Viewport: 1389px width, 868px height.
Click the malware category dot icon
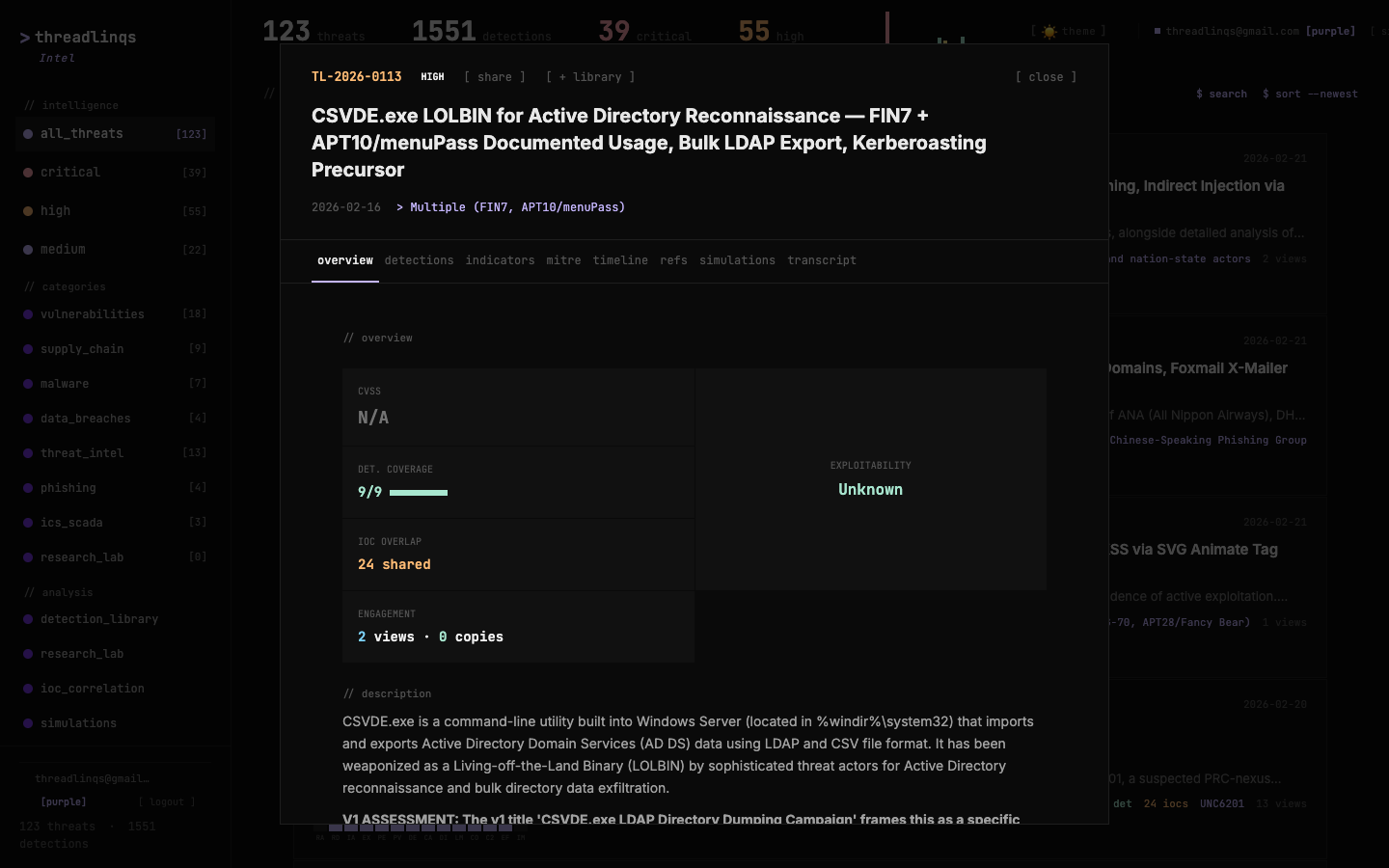click(28, 383)
